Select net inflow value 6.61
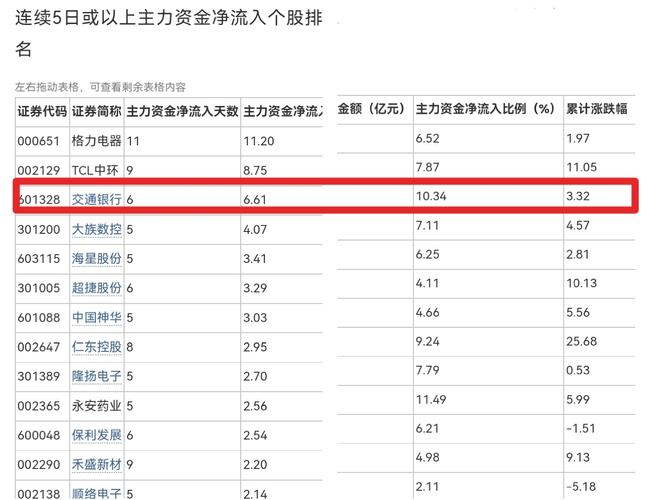The height and width of the screenshot is (500, 650). [255, 200]
